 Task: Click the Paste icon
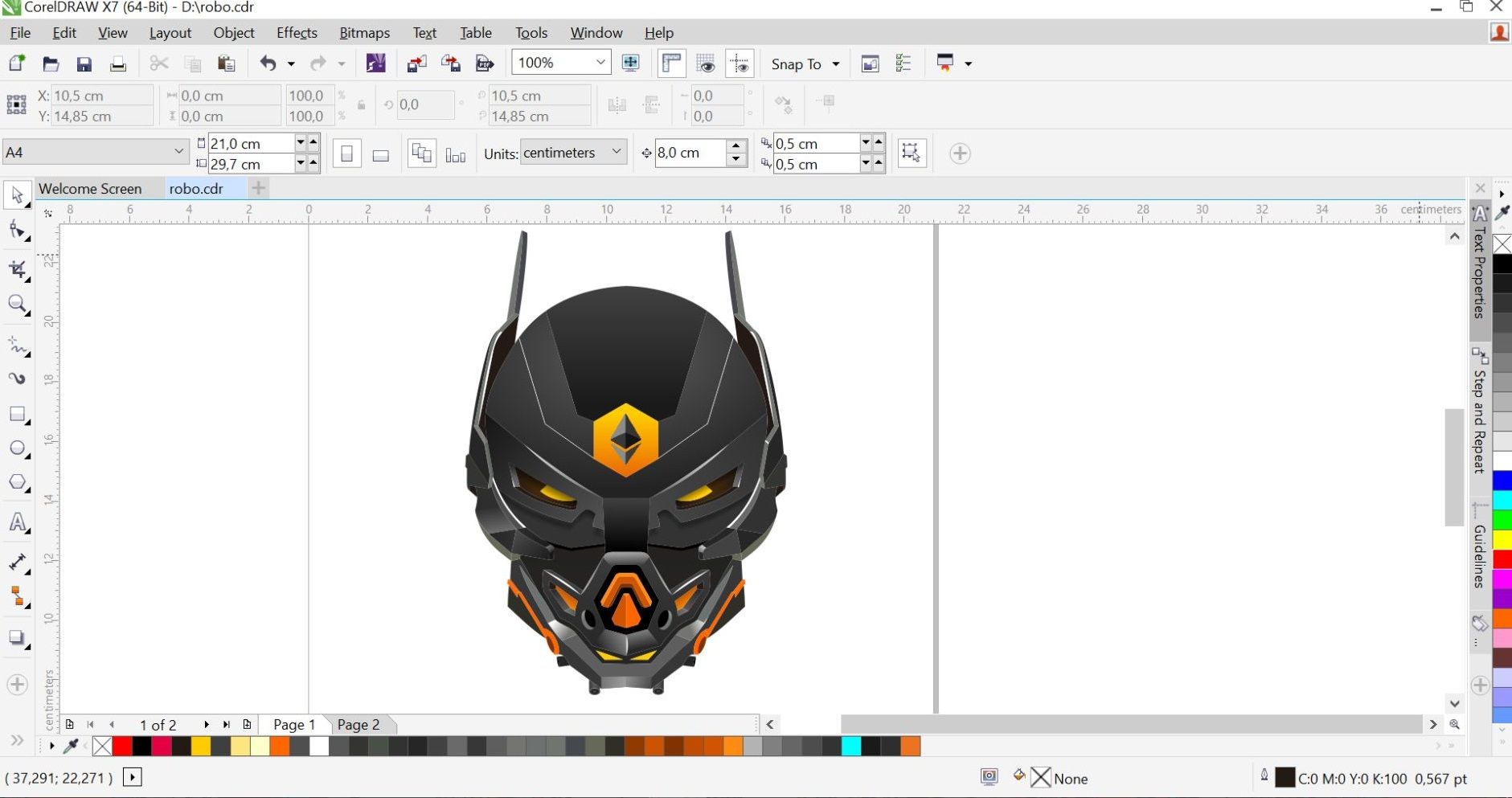click(x=226, y=63)
